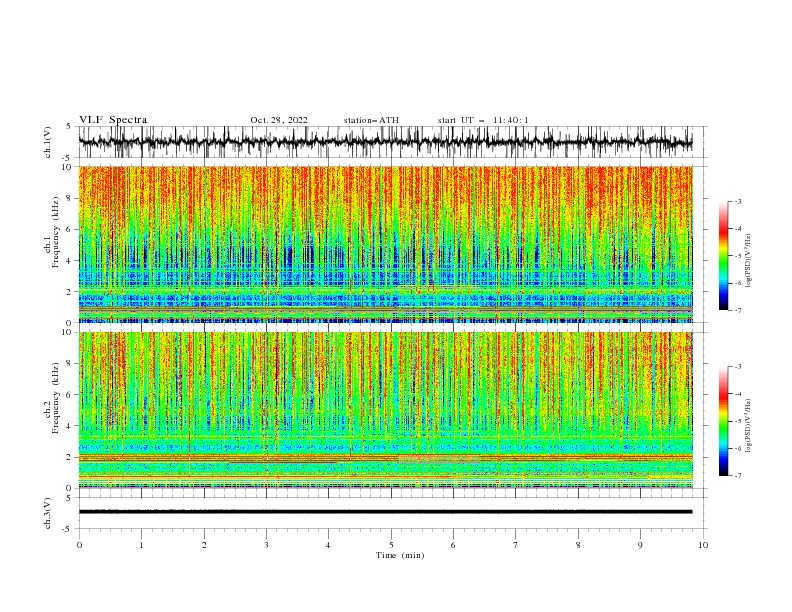792x612 pixels.
Task: Click the 'ch.2 Frequency (kHz)' axis label
Action: pyautogui.click(x=52, y=398)
